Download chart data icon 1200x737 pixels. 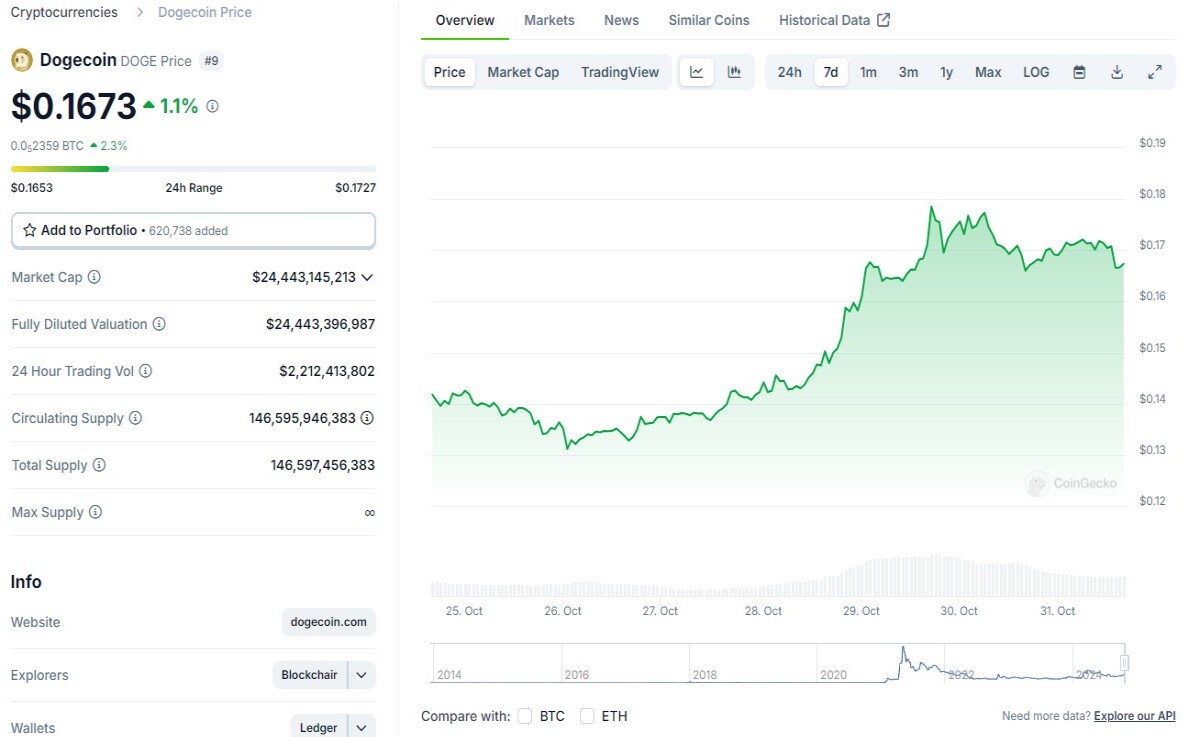click(x=1117, y=72)
